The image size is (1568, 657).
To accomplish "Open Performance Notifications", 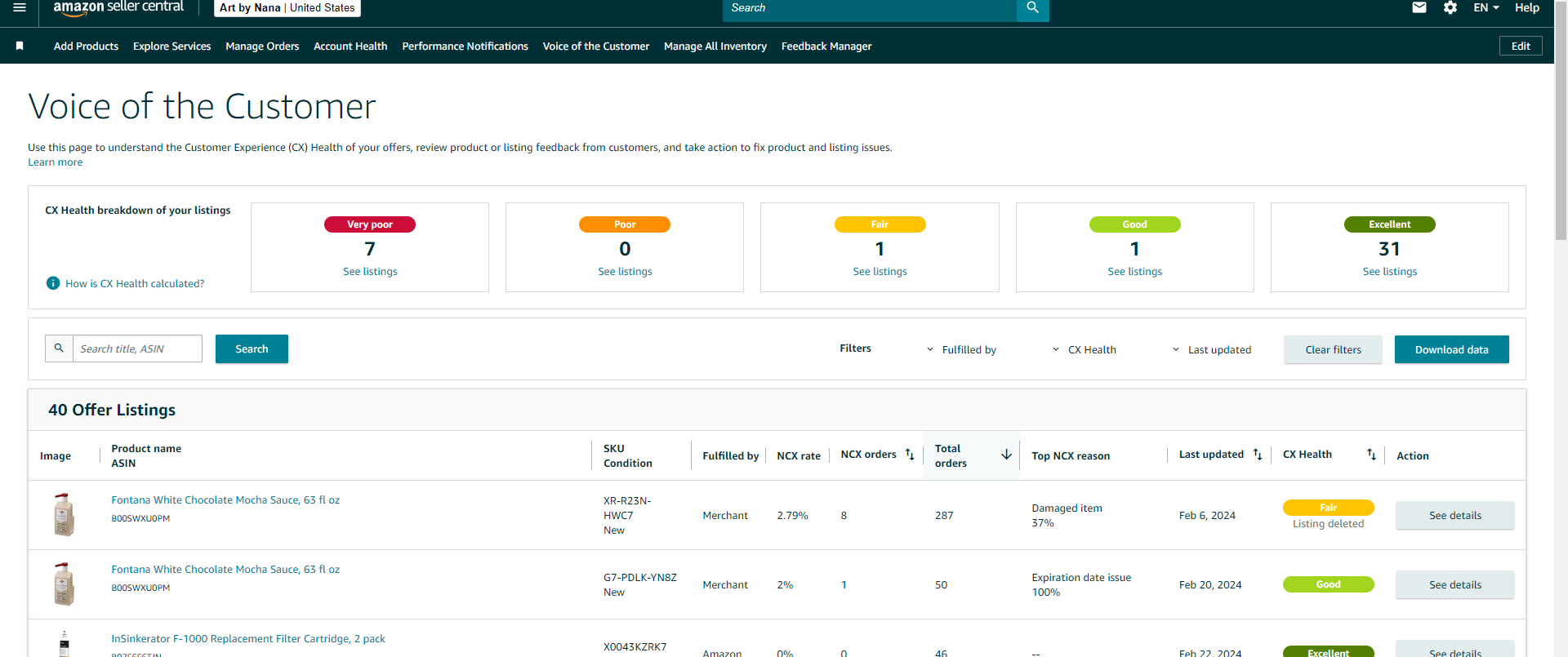I will [465, 47].
